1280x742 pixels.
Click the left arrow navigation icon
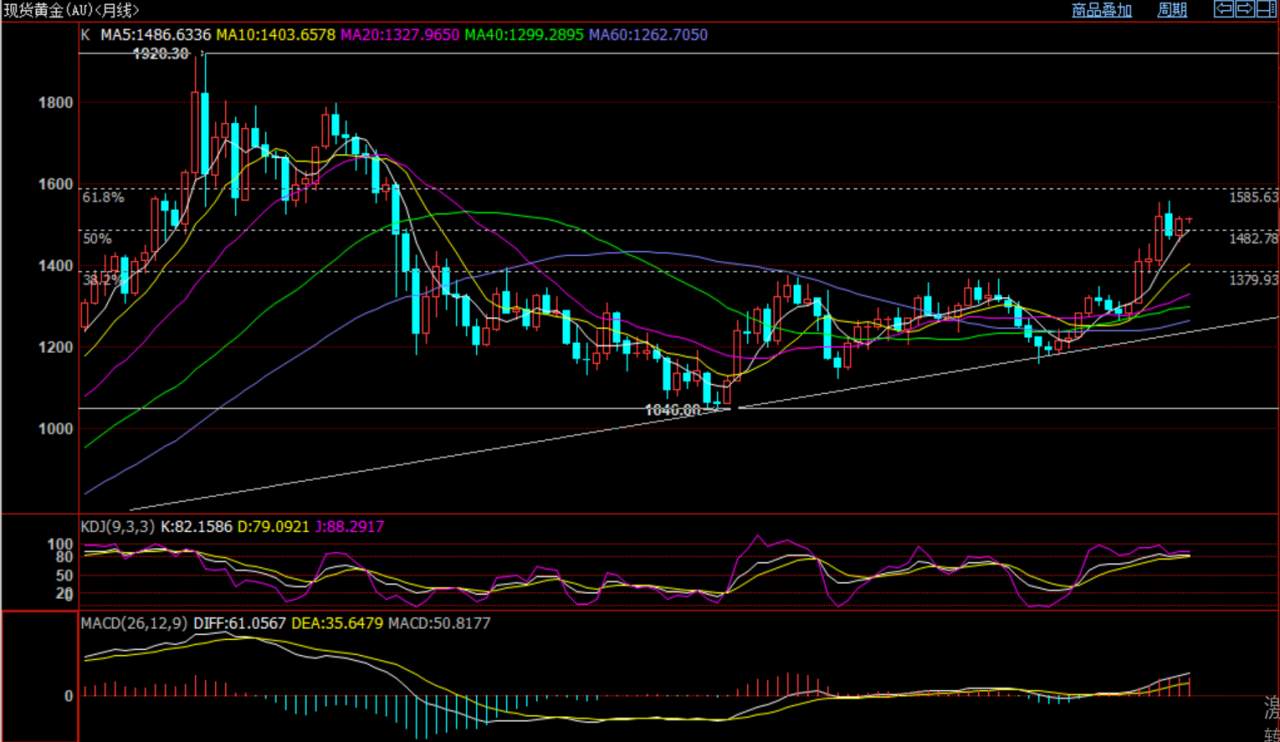(x=1223, y=9)
